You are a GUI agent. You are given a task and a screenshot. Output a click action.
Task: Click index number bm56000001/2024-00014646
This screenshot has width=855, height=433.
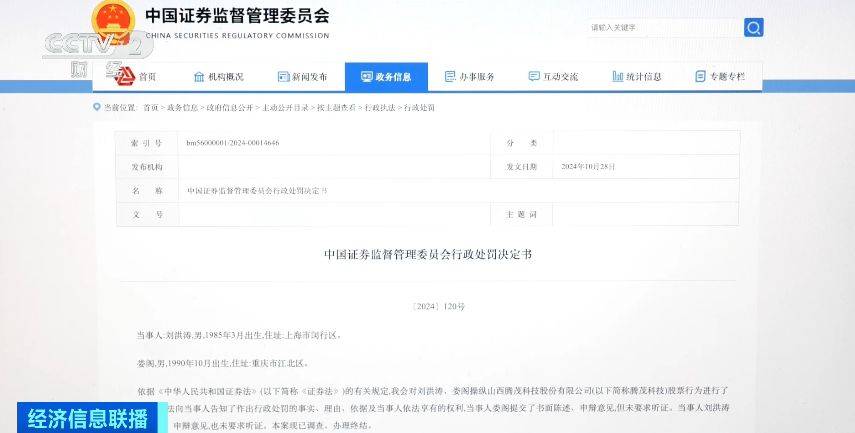(233, 143)
